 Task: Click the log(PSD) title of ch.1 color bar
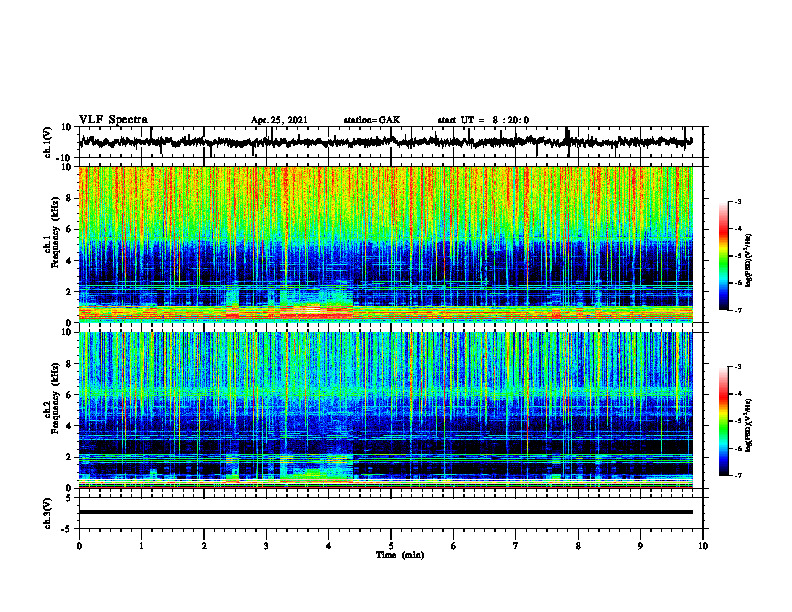[749, 261]
